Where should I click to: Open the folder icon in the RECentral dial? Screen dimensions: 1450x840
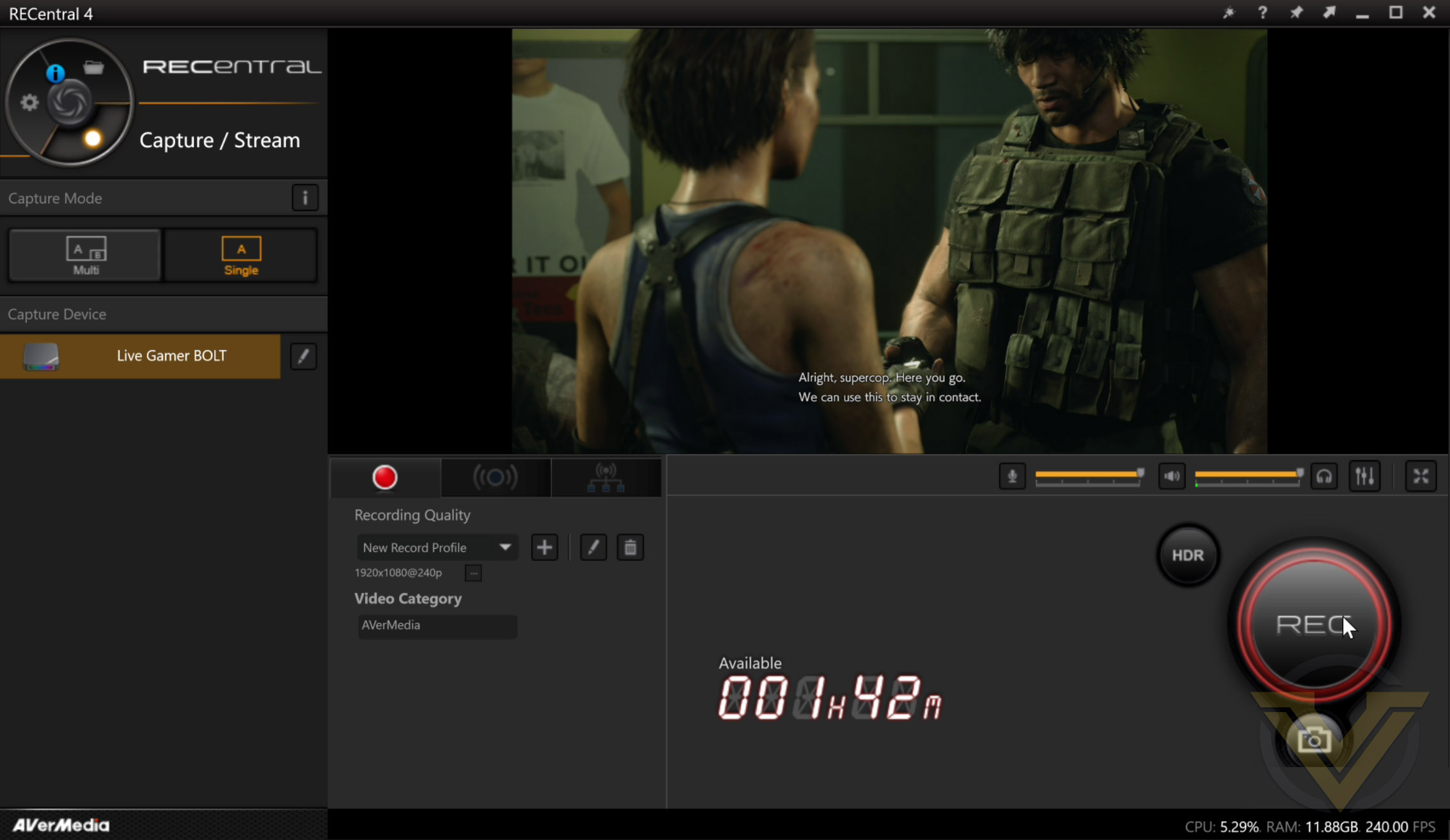pyautogui.click(x=93, y=67)
